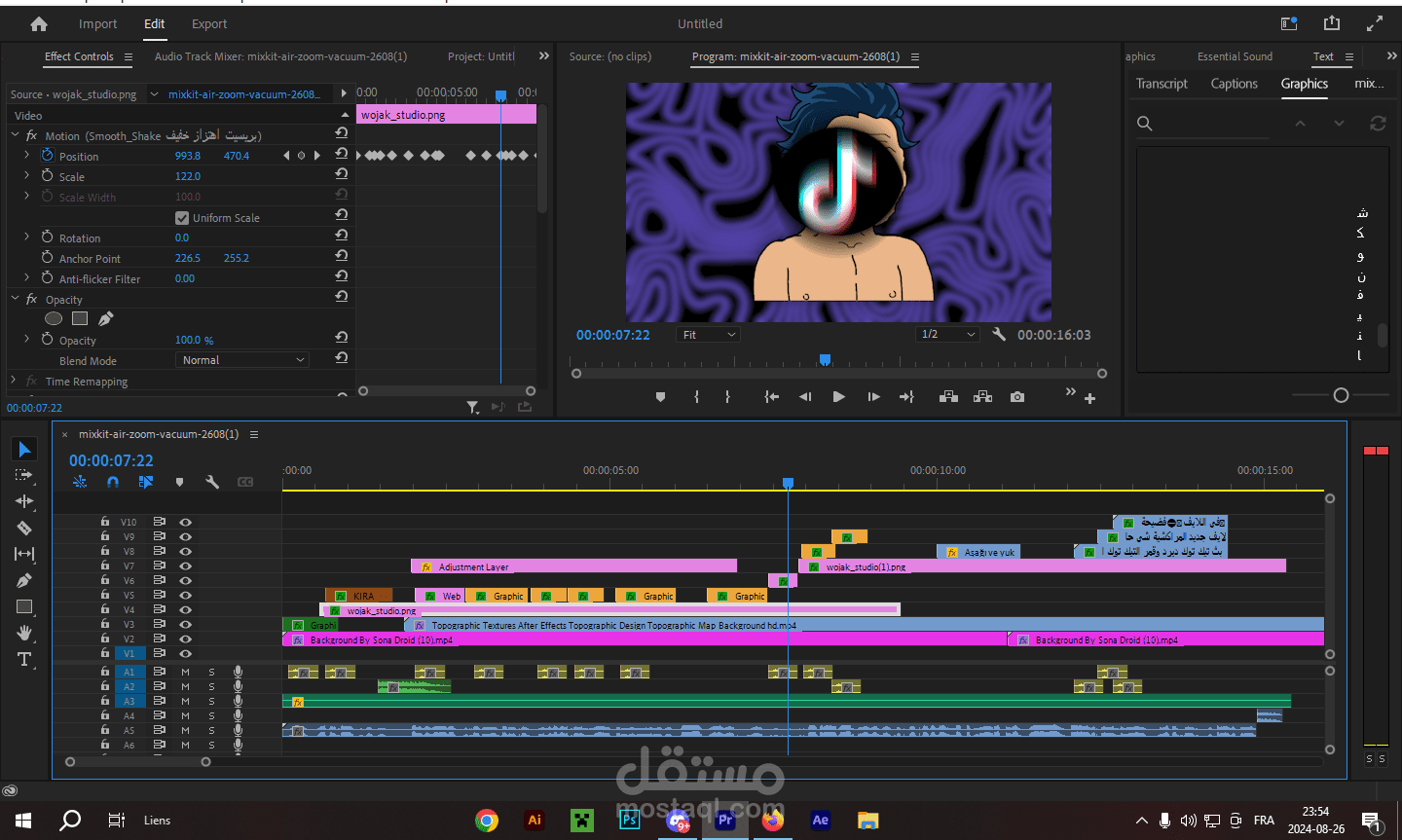Reset the Position parameter
Screen dimensions: 1402x840
(x=342, y=154)
